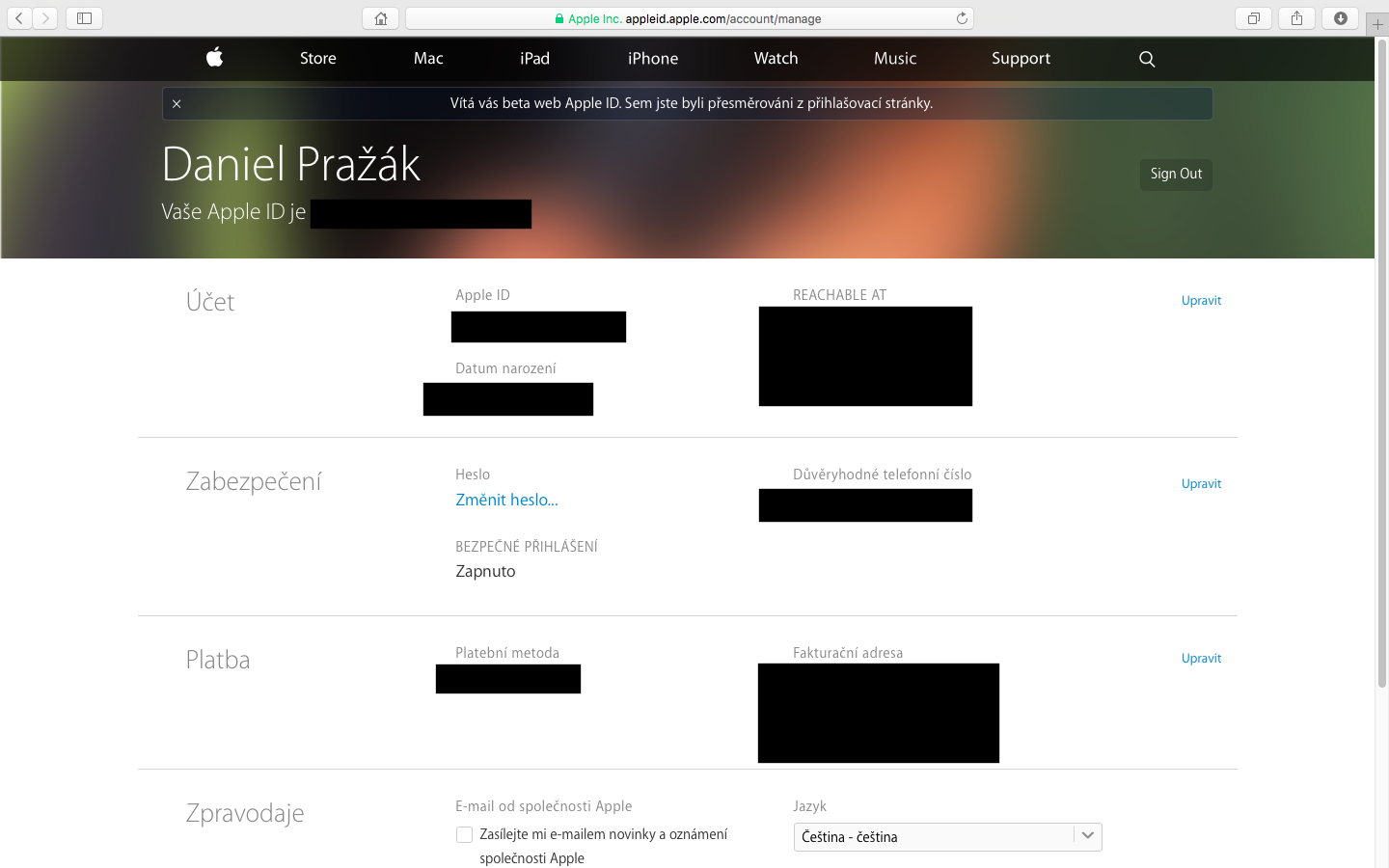Click the address bar URL field
The image size is (1389, 868).
click(689, 18)
